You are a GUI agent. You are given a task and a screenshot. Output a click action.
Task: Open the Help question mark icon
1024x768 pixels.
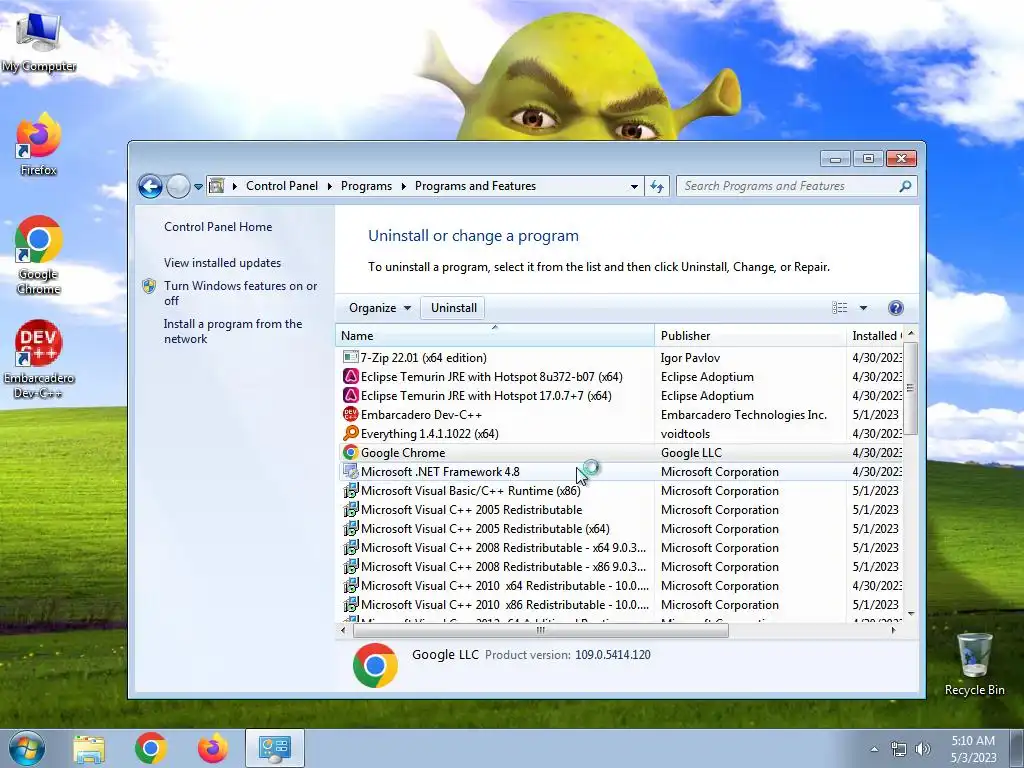[x=896, y=308]
